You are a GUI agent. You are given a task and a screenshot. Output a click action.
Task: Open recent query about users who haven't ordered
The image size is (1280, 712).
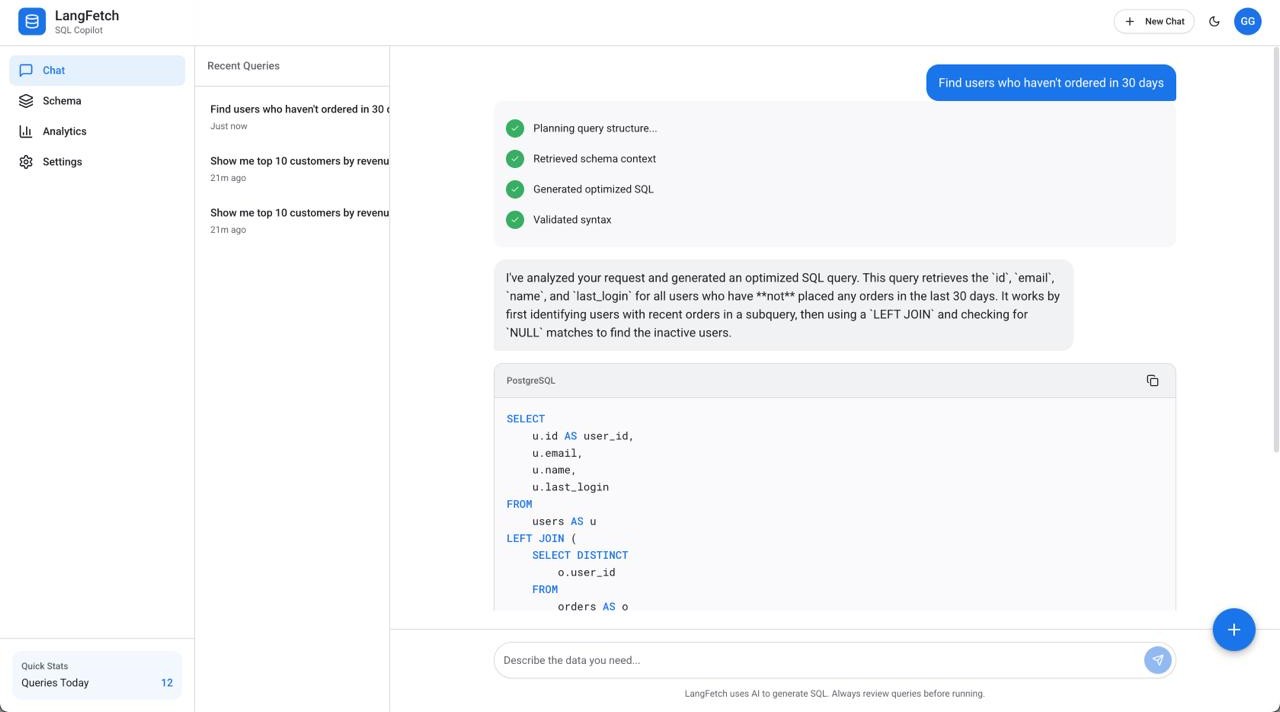290,114
